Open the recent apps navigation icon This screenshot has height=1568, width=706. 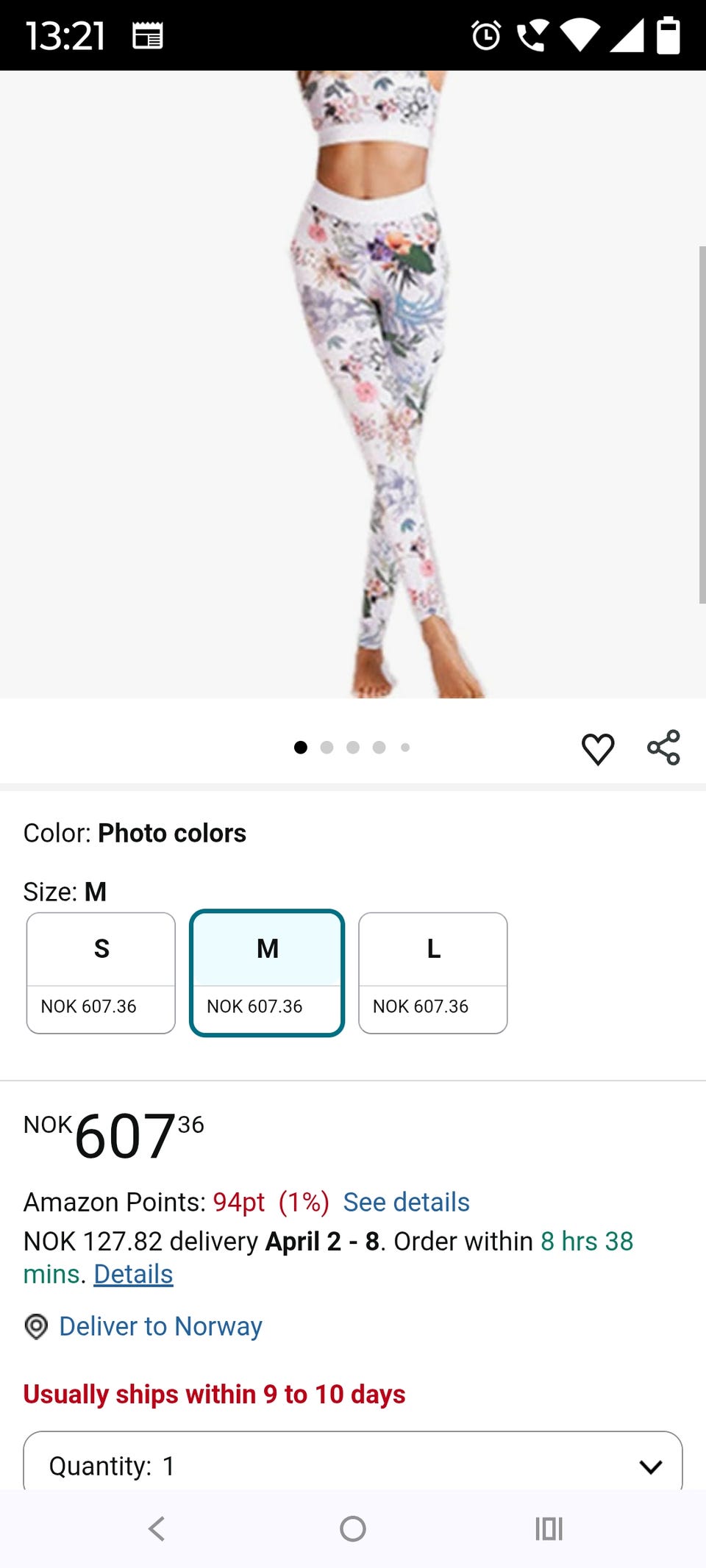click(549, 1529)
